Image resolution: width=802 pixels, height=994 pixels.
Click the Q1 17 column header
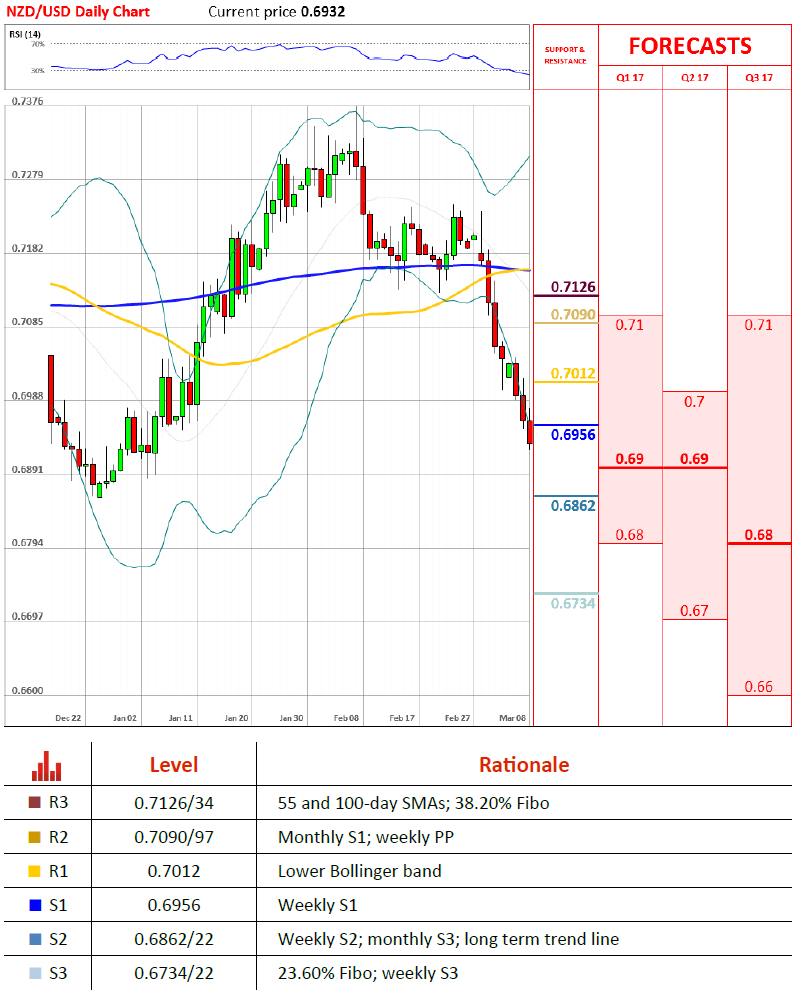pyautogui.click(x=630, y=77)
